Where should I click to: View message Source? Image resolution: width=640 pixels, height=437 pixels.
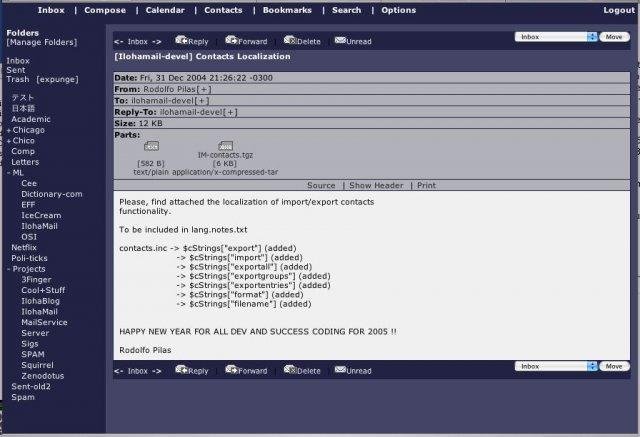coord(321,185)
